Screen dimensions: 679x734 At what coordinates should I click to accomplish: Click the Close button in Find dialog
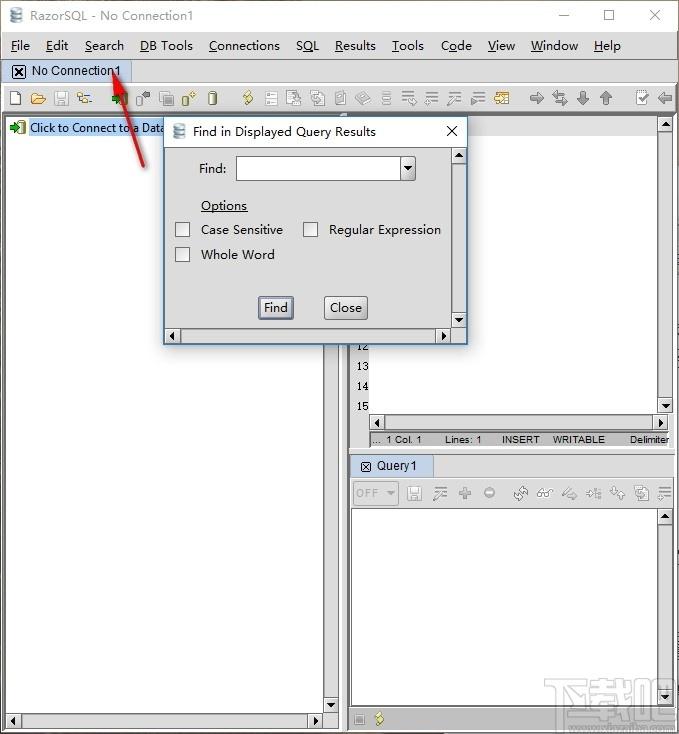(346, 308)
